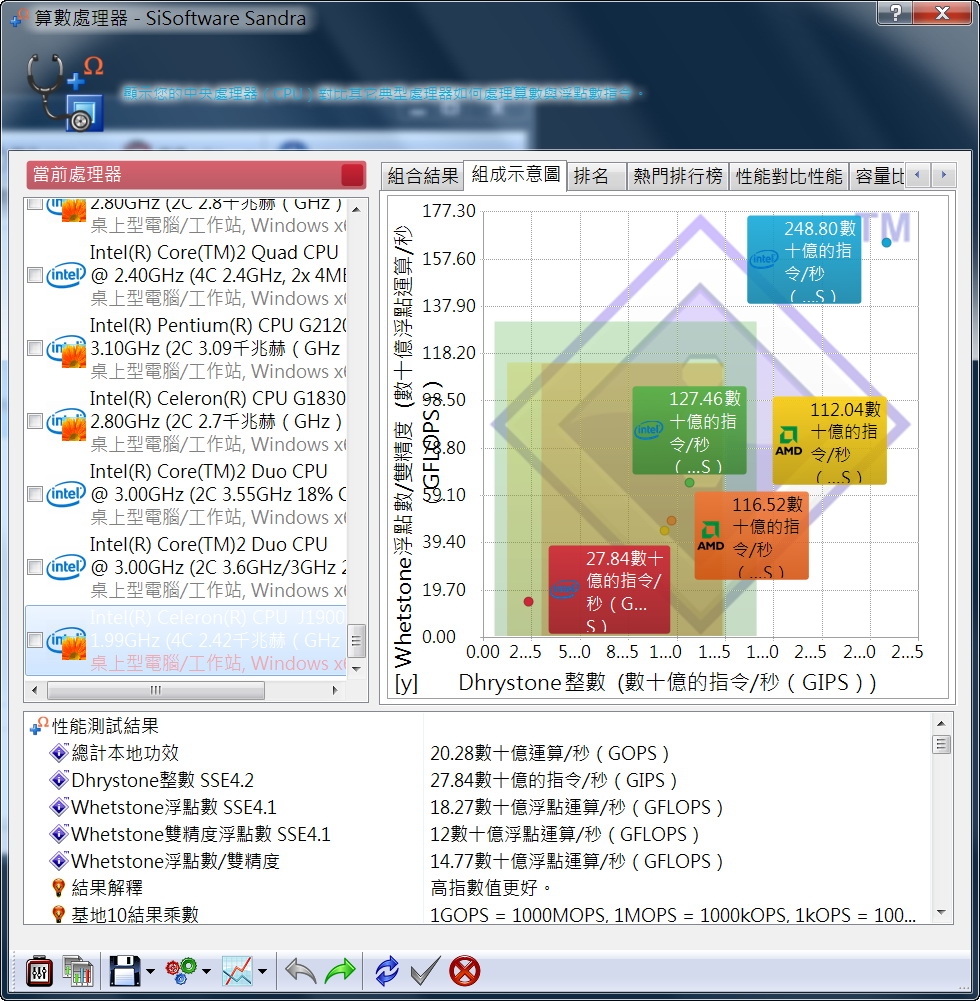The image size is (980, 1001).
Task: Go forward with the green arrow
Action: pos(340,971)
